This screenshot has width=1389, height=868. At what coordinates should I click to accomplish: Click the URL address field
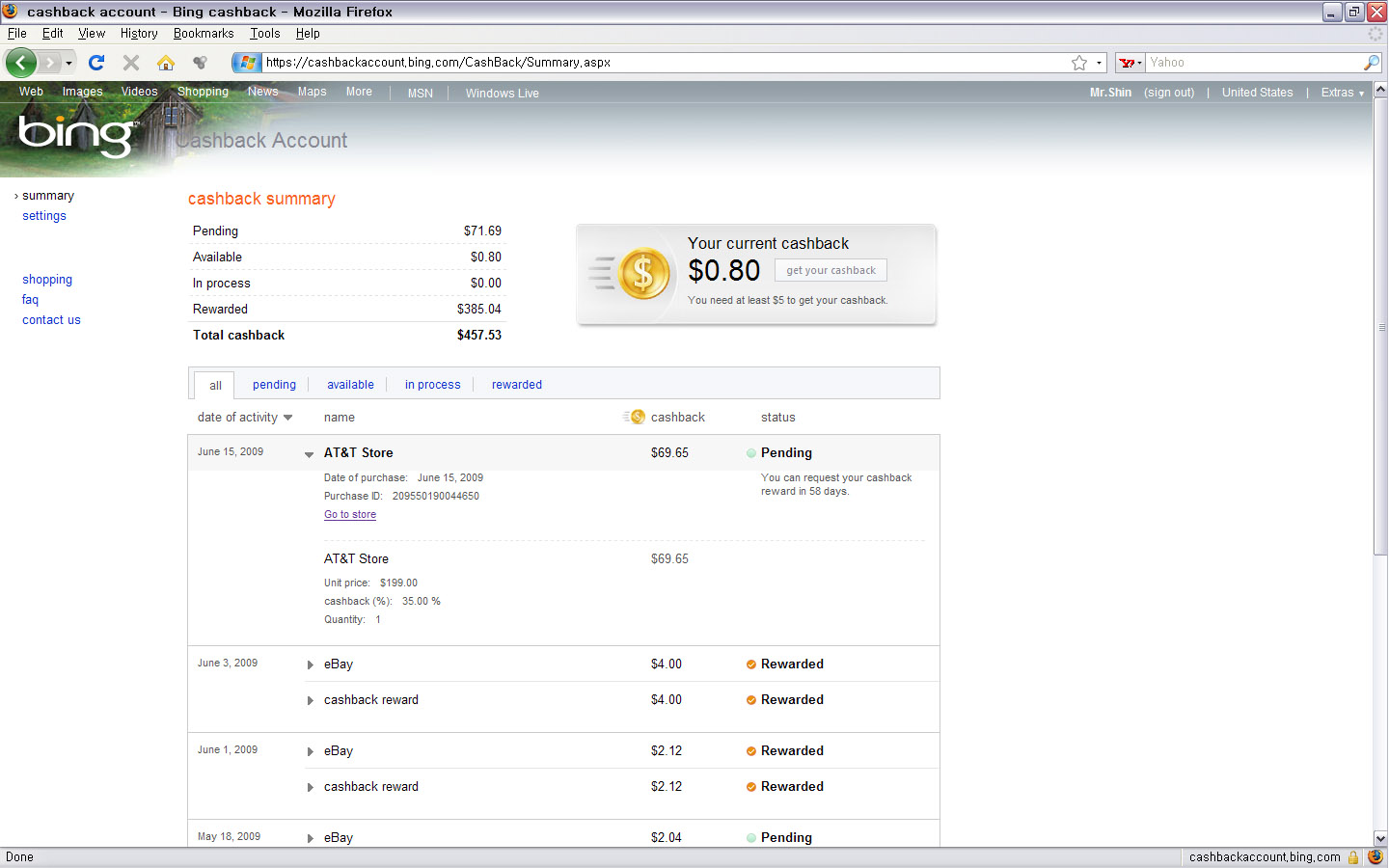(x=666, y=63)
